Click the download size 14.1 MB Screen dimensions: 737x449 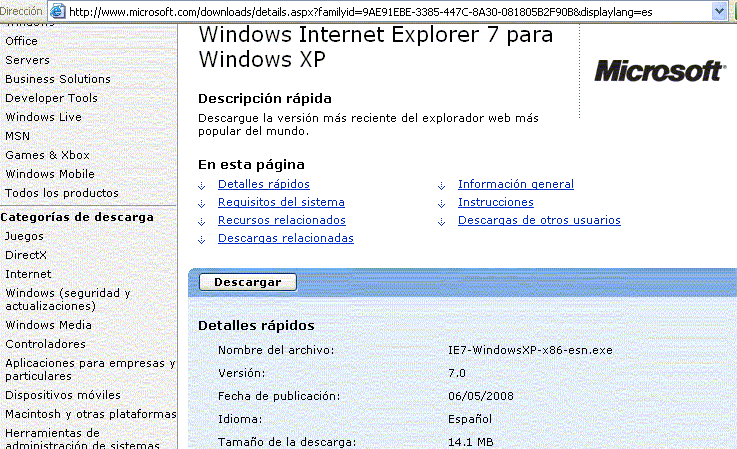click(470, 442)
